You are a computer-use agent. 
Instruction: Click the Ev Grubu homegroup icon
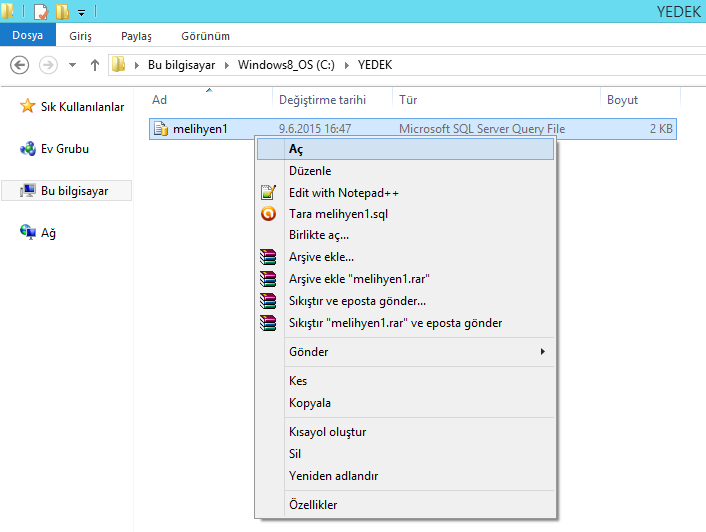click(28, 149)
